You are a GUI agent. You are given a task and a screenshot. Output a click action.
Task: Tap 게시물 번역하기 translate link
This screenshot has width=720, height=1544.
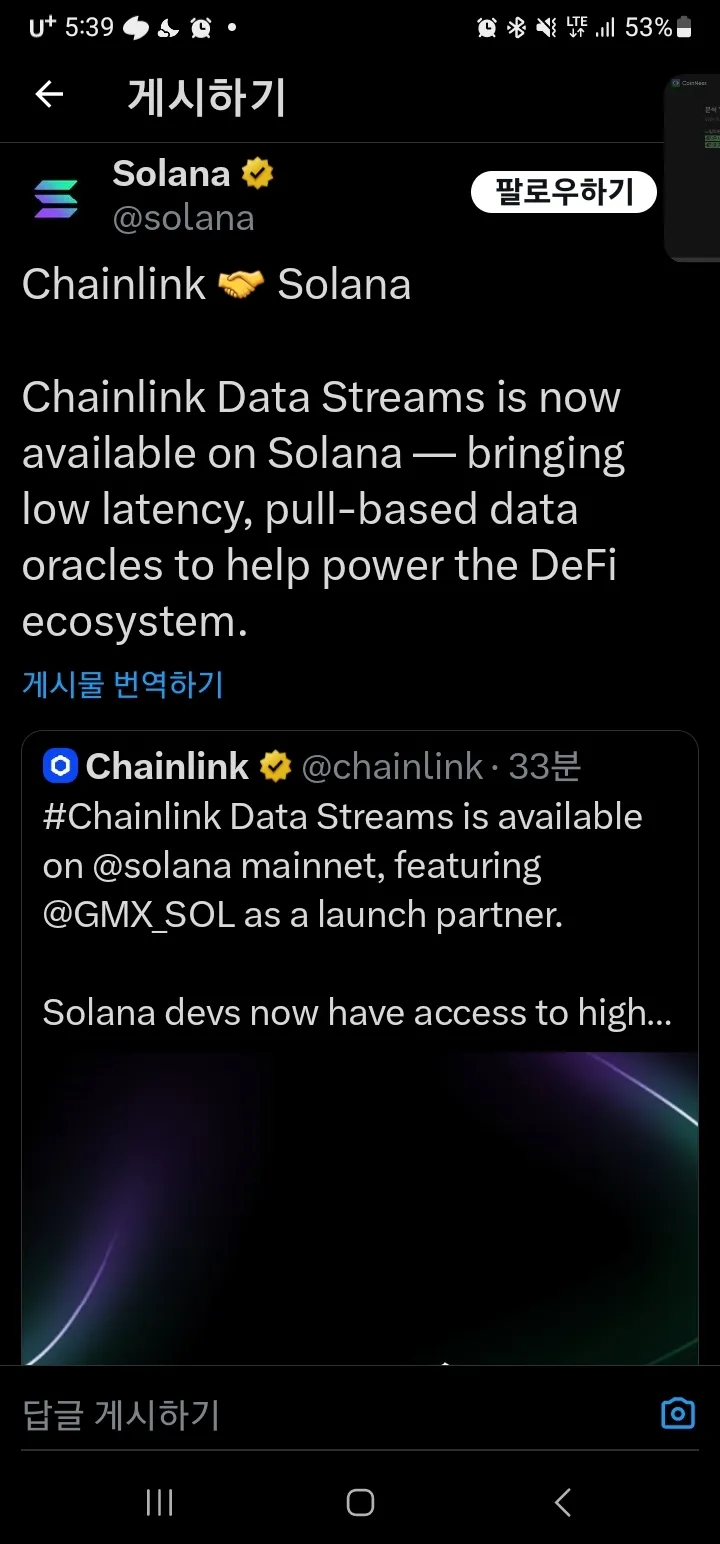(x=123, y=684)
